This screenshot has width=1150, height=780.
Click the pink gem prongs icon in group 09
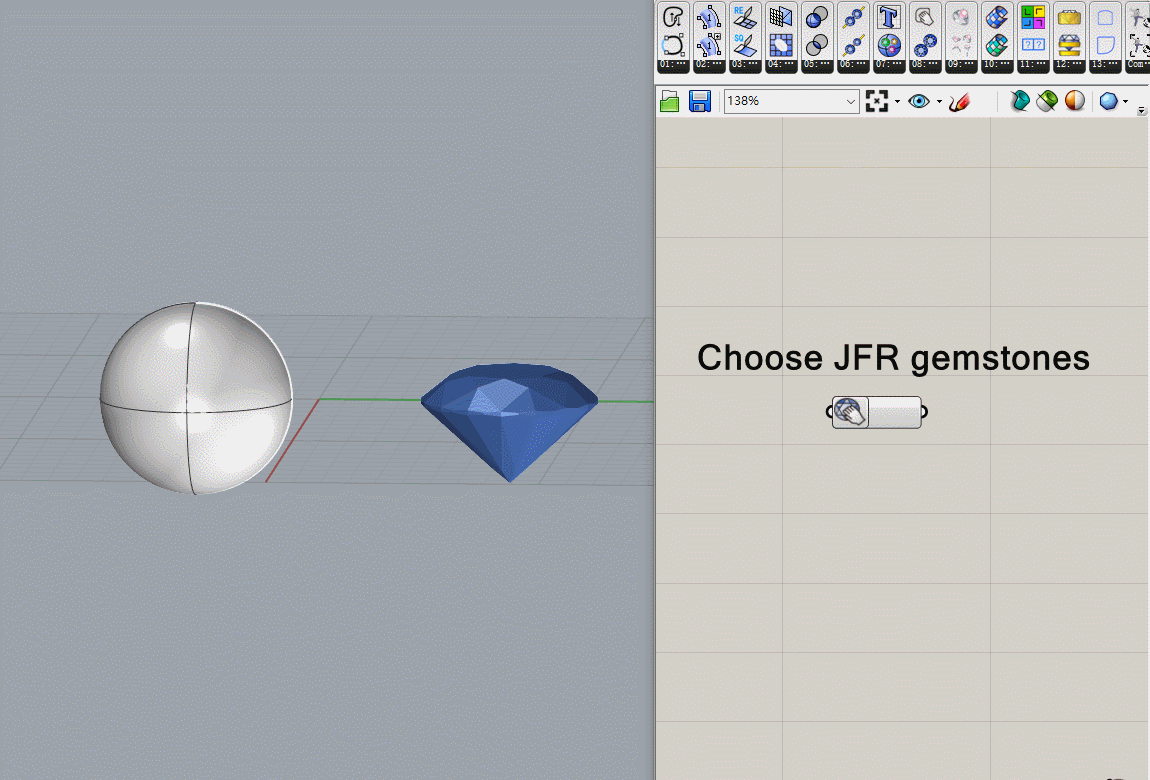click(x=961, y=45)
